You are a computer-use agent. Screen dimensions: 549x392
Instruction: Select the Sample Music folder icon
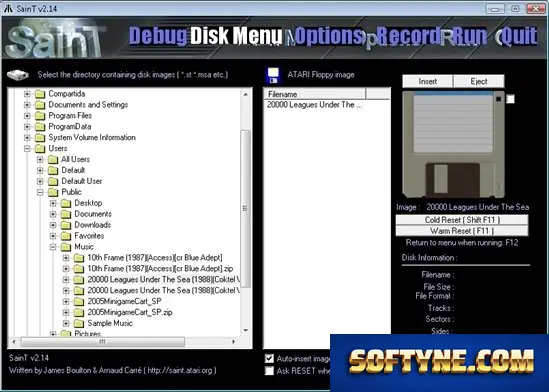tap(79, 323)
